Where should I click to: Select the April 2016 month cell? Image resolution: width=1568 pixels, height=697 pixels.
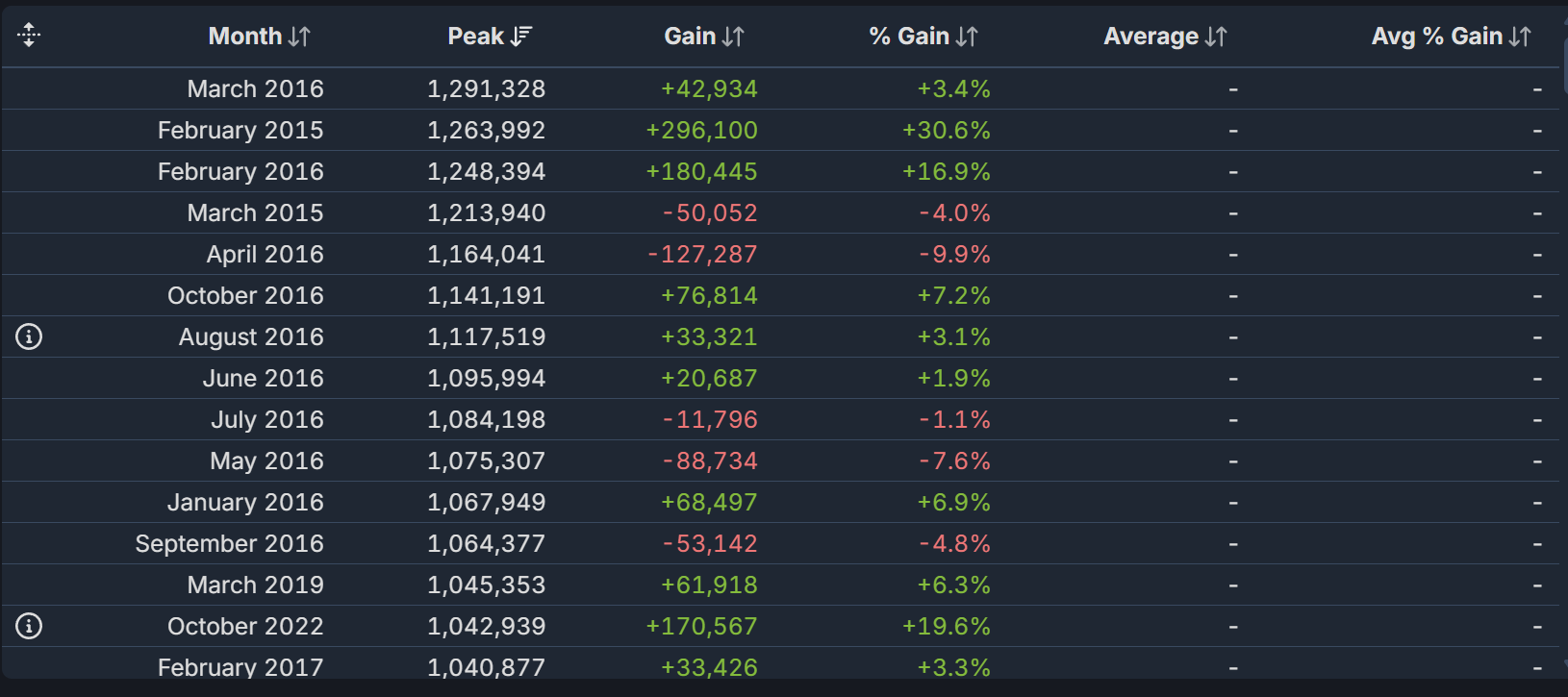[265, 254]
